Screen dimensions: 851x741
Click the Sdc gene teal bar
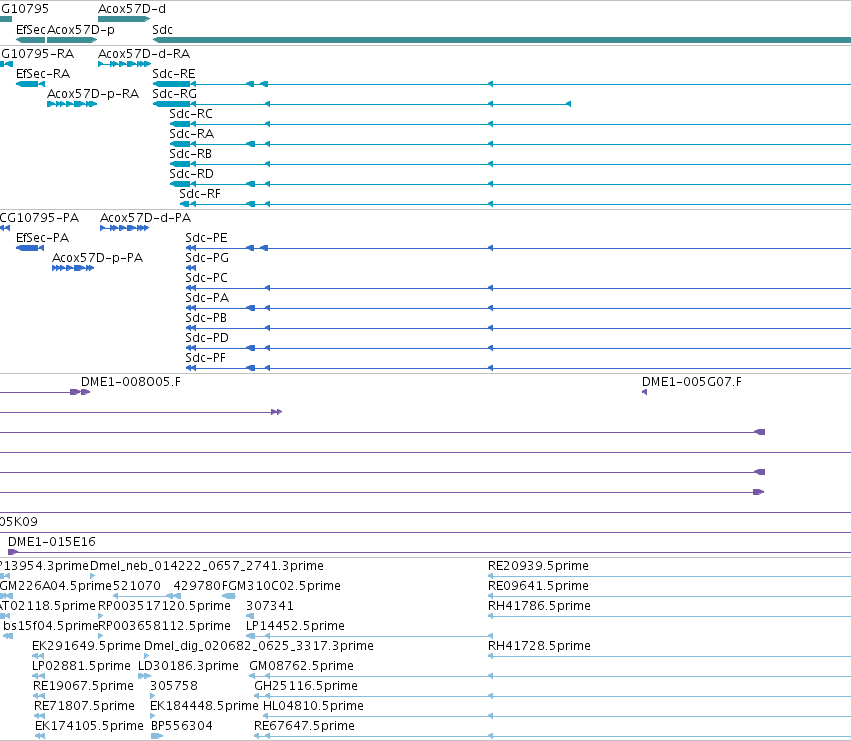click(x=502, y=40)
